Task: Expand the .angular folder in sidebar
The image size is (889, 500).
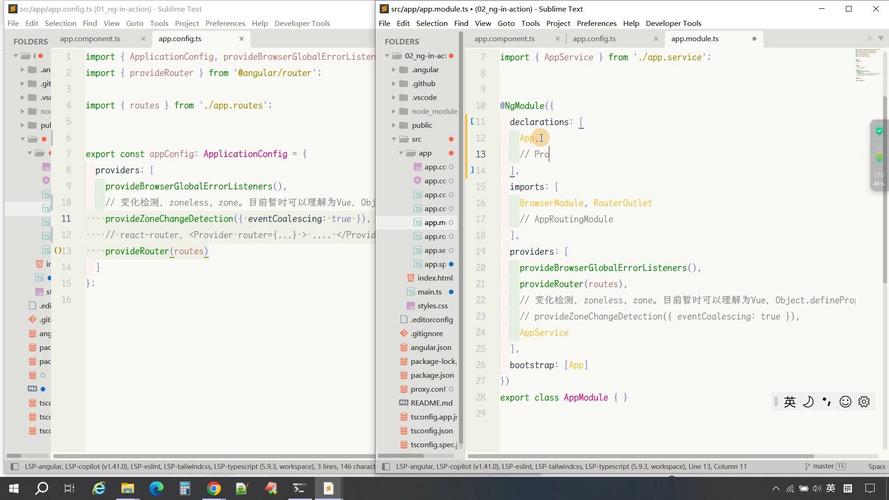Action: 424,70
